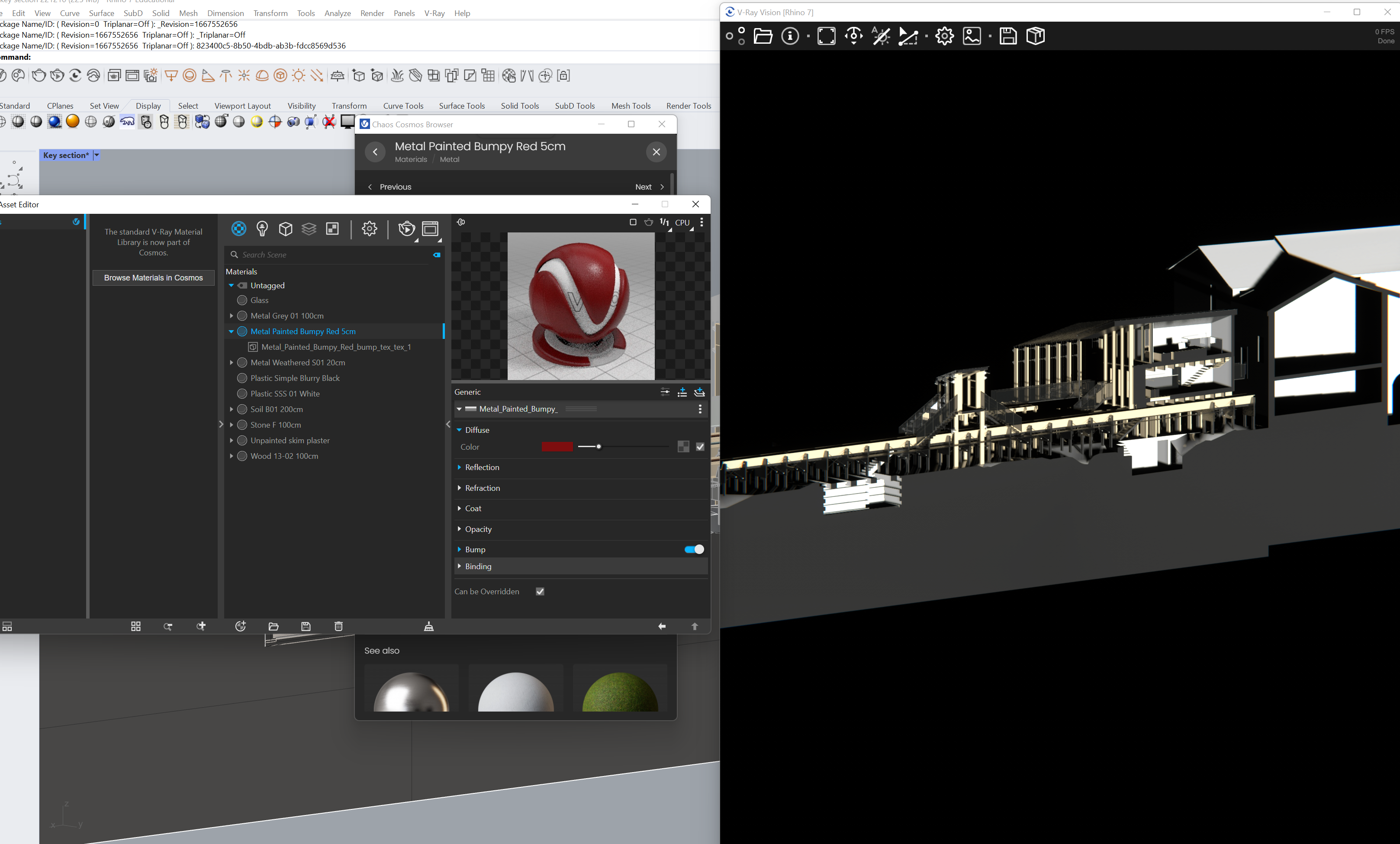This screenshot has height=844, width=1400.
Task: Open the Render menu
Action: point(372,13)
